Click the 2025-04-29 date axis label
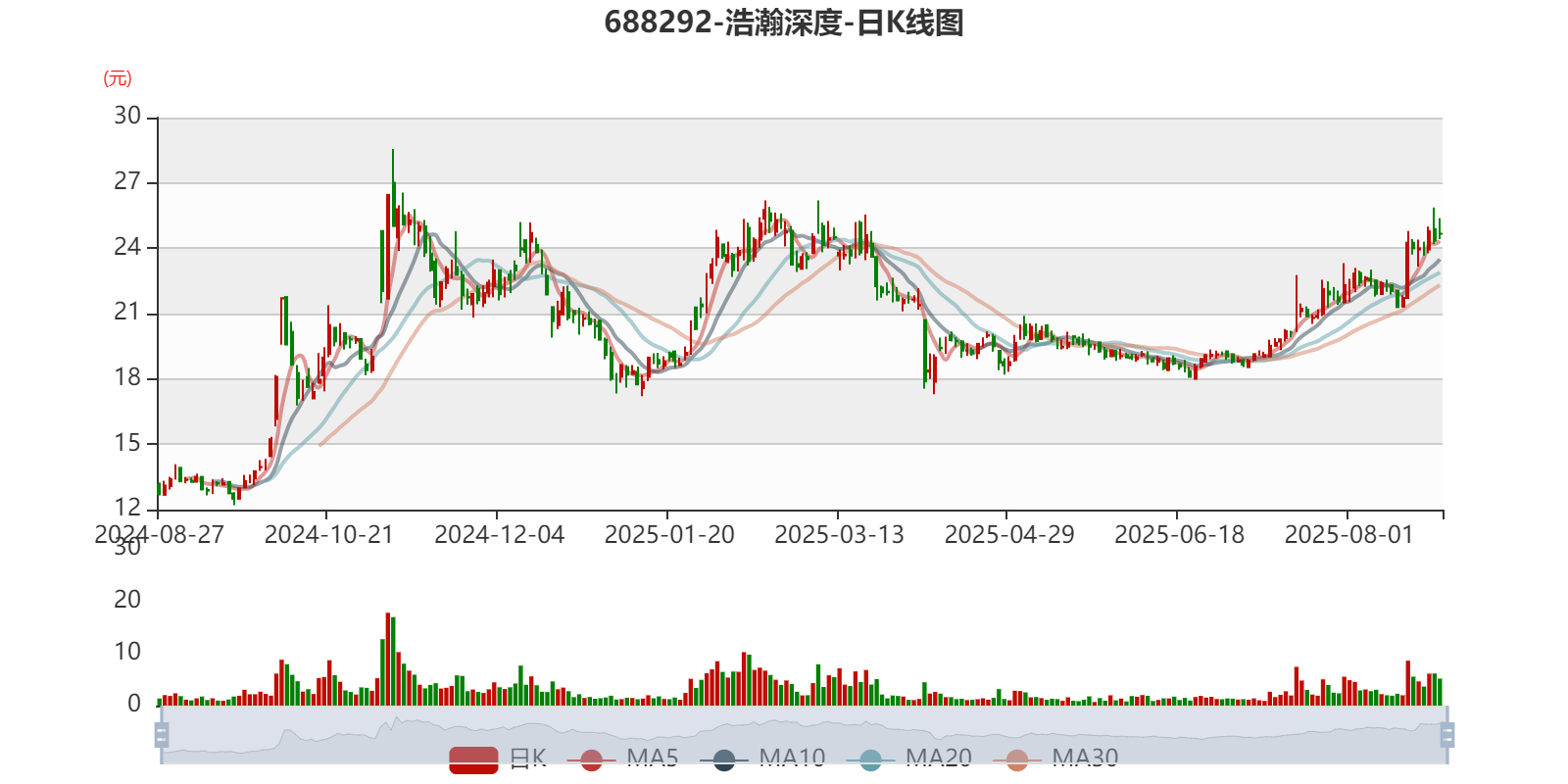This screenshot has height=784, width=1568. (x=1009, y=535)
